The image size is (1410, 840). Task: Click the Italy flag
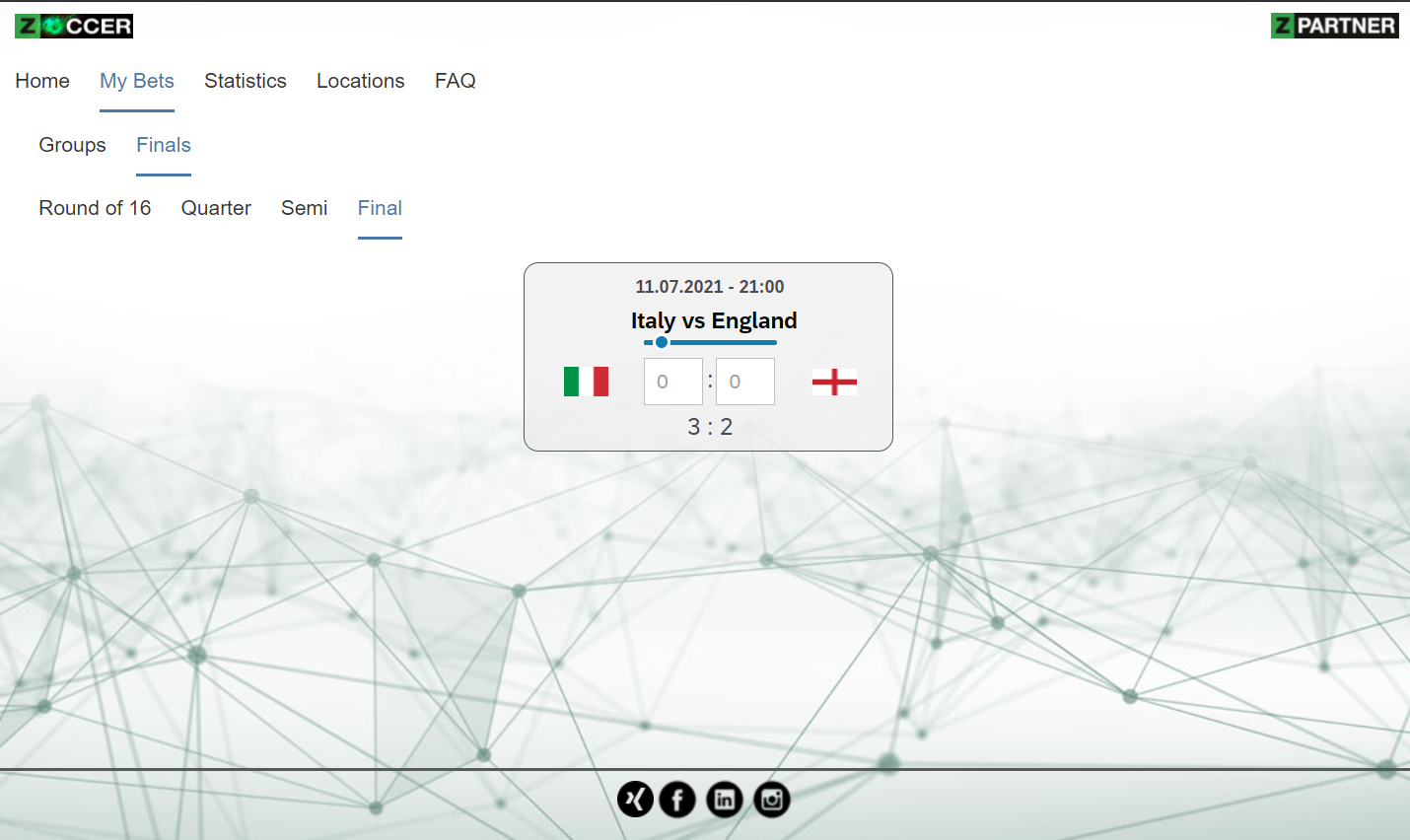pyautogui.click(x=586, y=382)
